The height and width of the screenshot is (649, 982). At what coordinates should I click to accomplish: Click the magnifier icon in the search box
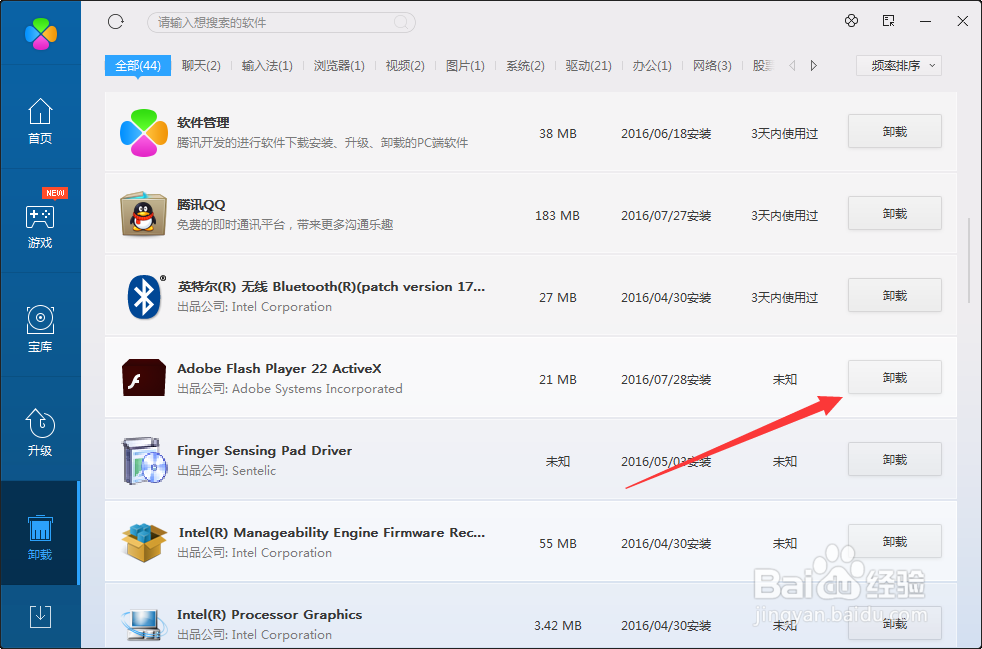[401, 23]
